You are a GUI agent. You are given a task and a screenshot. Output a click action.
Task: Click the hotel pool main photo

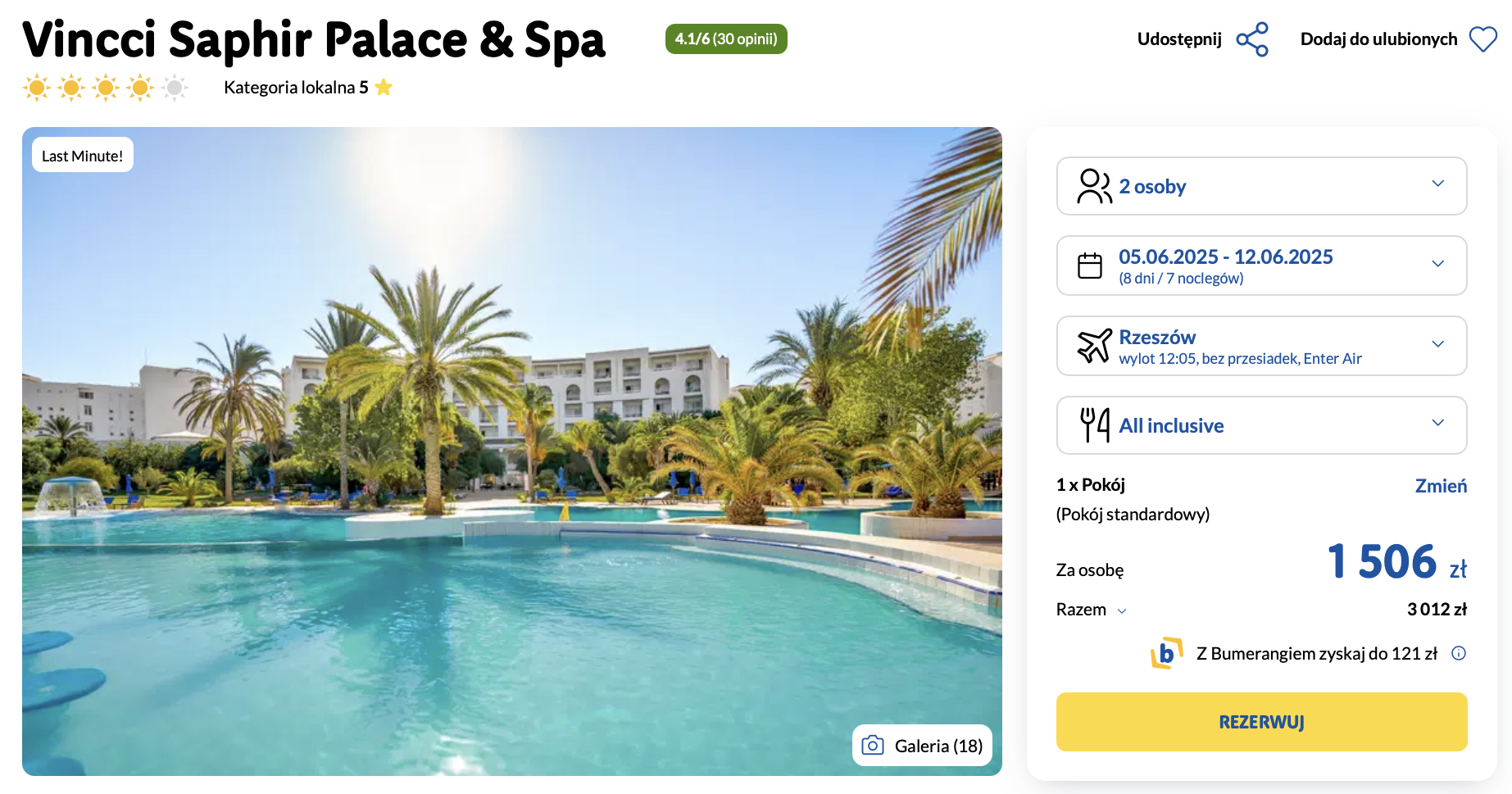511,451
